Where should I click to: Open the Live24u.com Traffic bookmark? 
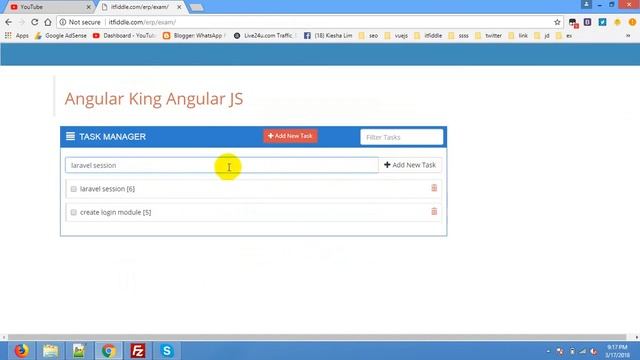point(265,36)
